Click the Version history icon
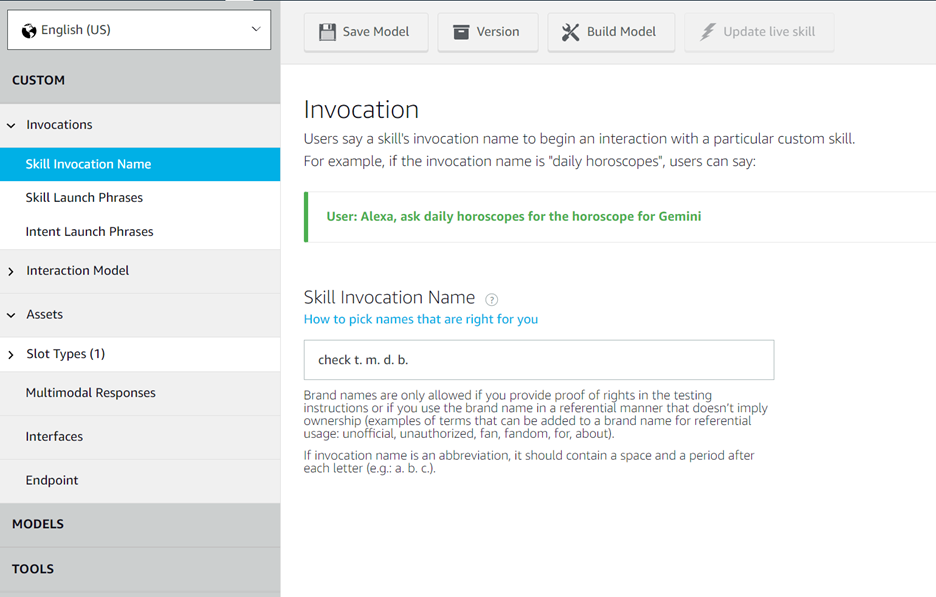This screenshot has width=936, height=597. pyautogui.click(x=462, y=31)
